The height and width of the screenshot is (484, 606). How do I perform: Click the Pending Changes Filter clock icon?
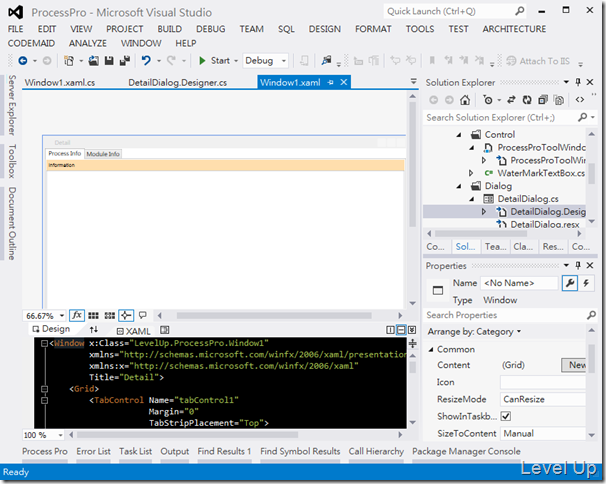[488, 100]
